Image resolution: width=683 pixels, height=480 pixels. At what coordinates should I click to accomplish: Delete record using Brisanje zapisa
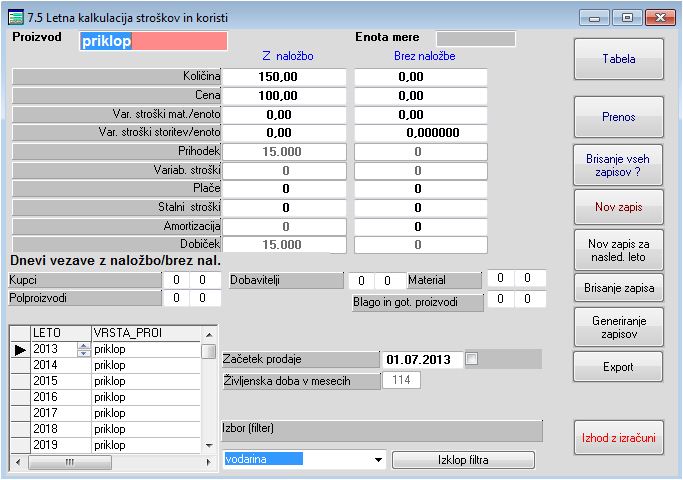pyautogui.click(x=618, y=289)
